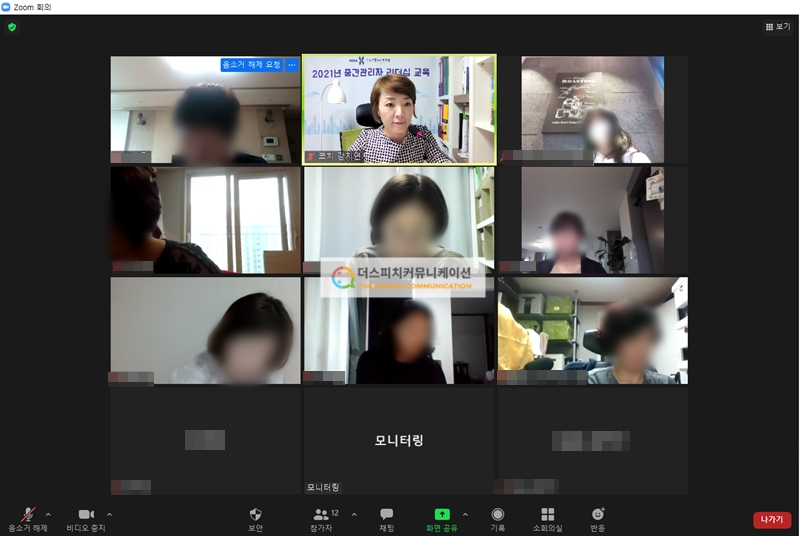This screenshot has height=536, width=800.
Task: Click the Ask to Unmute (음소거 해제 요청) button
Action: [251, 65]
